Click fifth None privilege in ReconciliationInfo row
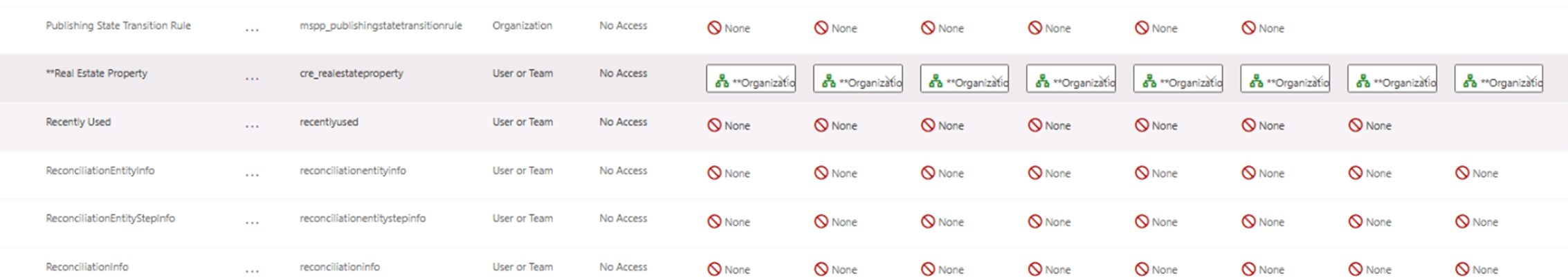Image resolution: width=1568 pixels, height=278 pixels. [x=1156, y=270]
